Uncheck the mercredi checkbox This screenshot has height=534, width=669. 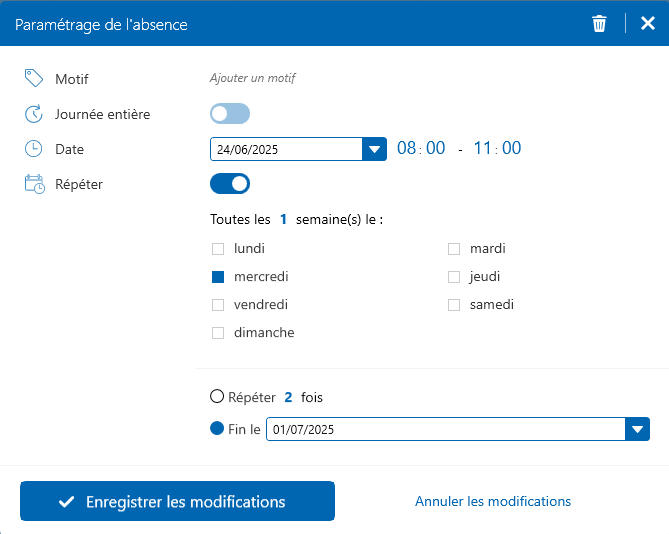218,277
